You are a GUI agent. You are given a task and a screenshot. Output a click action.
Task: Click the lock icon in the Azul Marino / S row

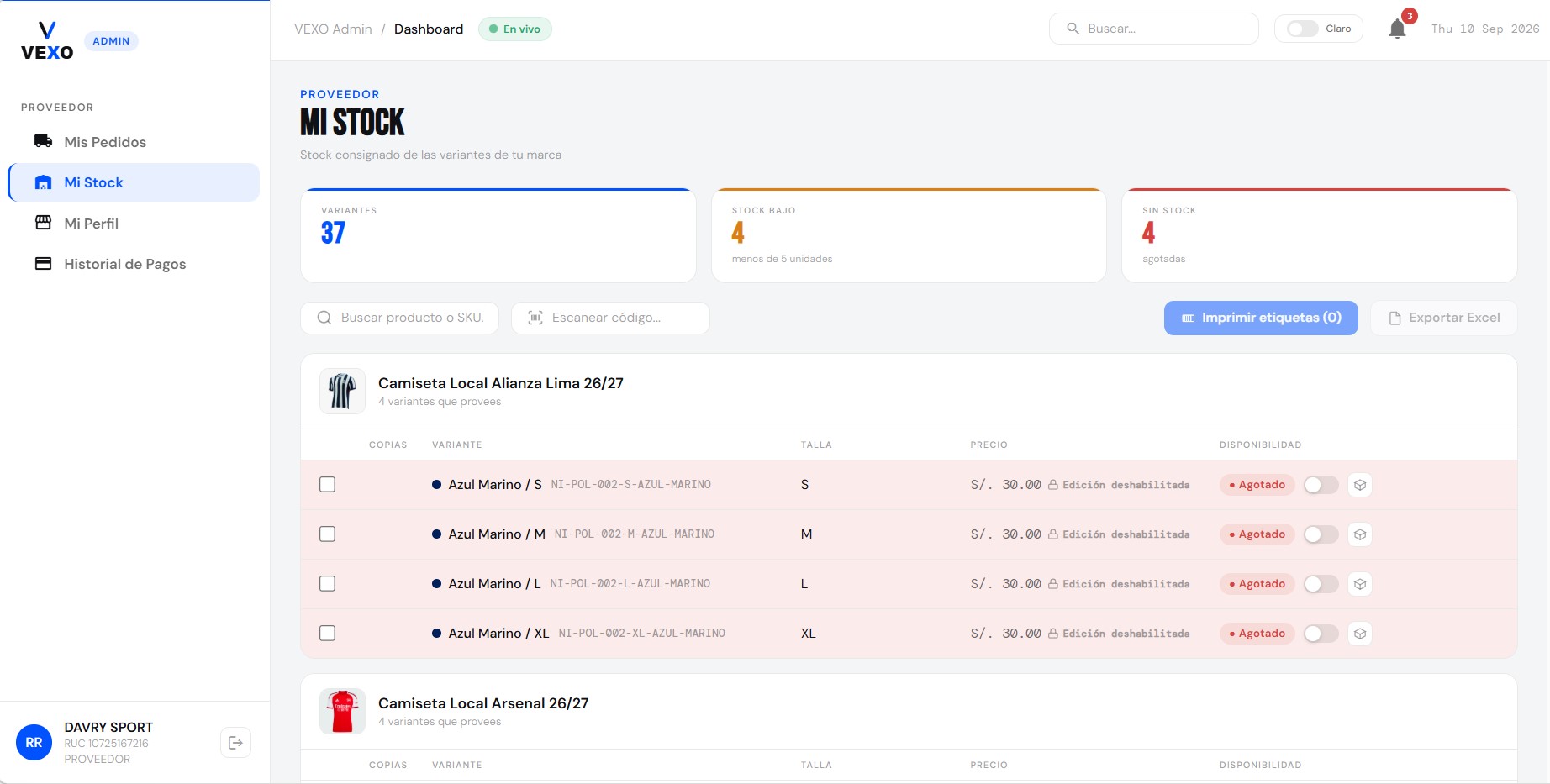coord(1052,485)
